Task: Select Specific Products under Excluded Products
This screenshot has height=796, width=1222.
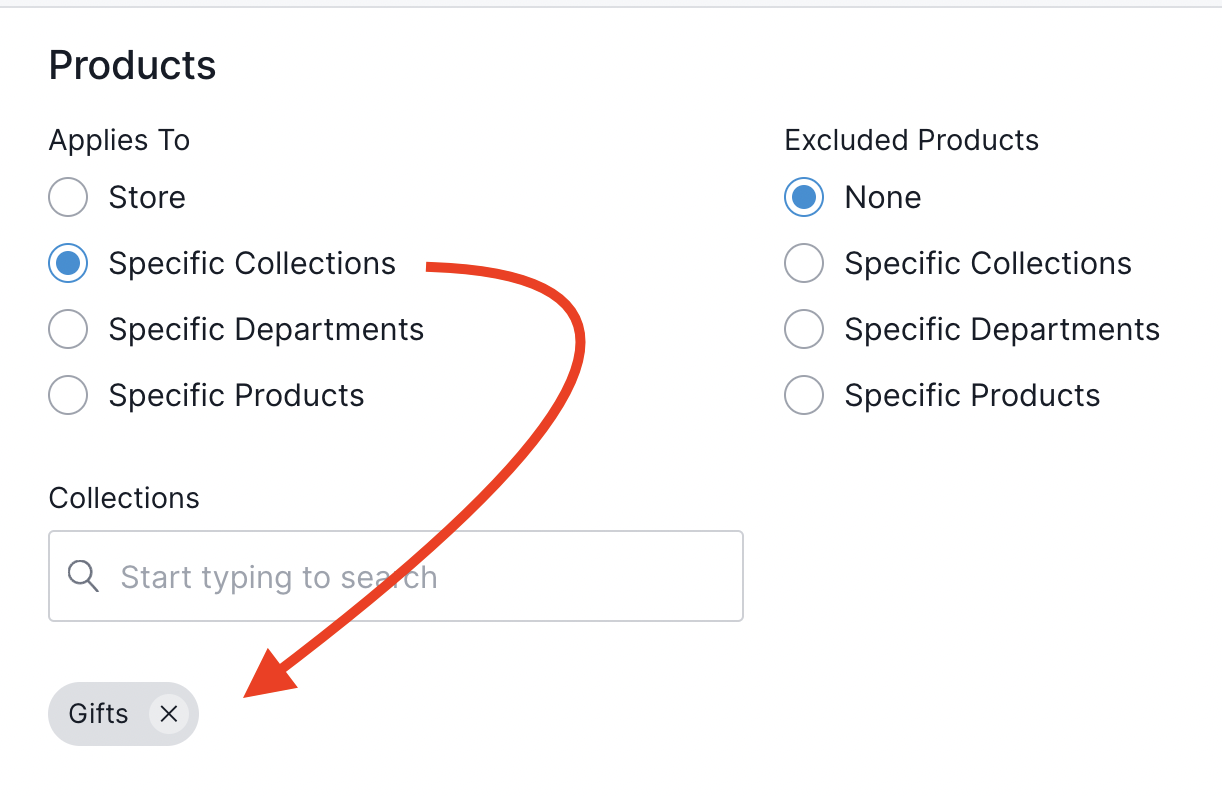Action: [x=803, y=395]
